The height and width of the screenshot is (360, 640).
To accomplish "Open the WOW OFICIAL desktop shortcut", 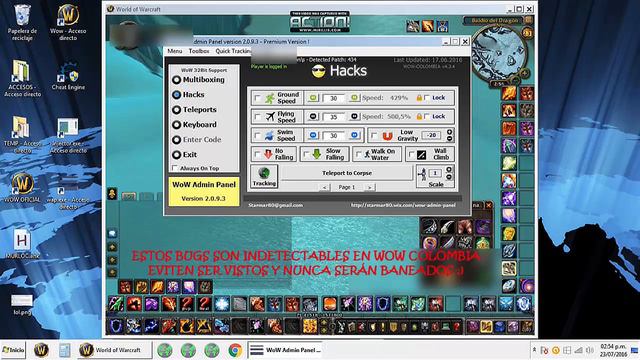I will [22, 188].
